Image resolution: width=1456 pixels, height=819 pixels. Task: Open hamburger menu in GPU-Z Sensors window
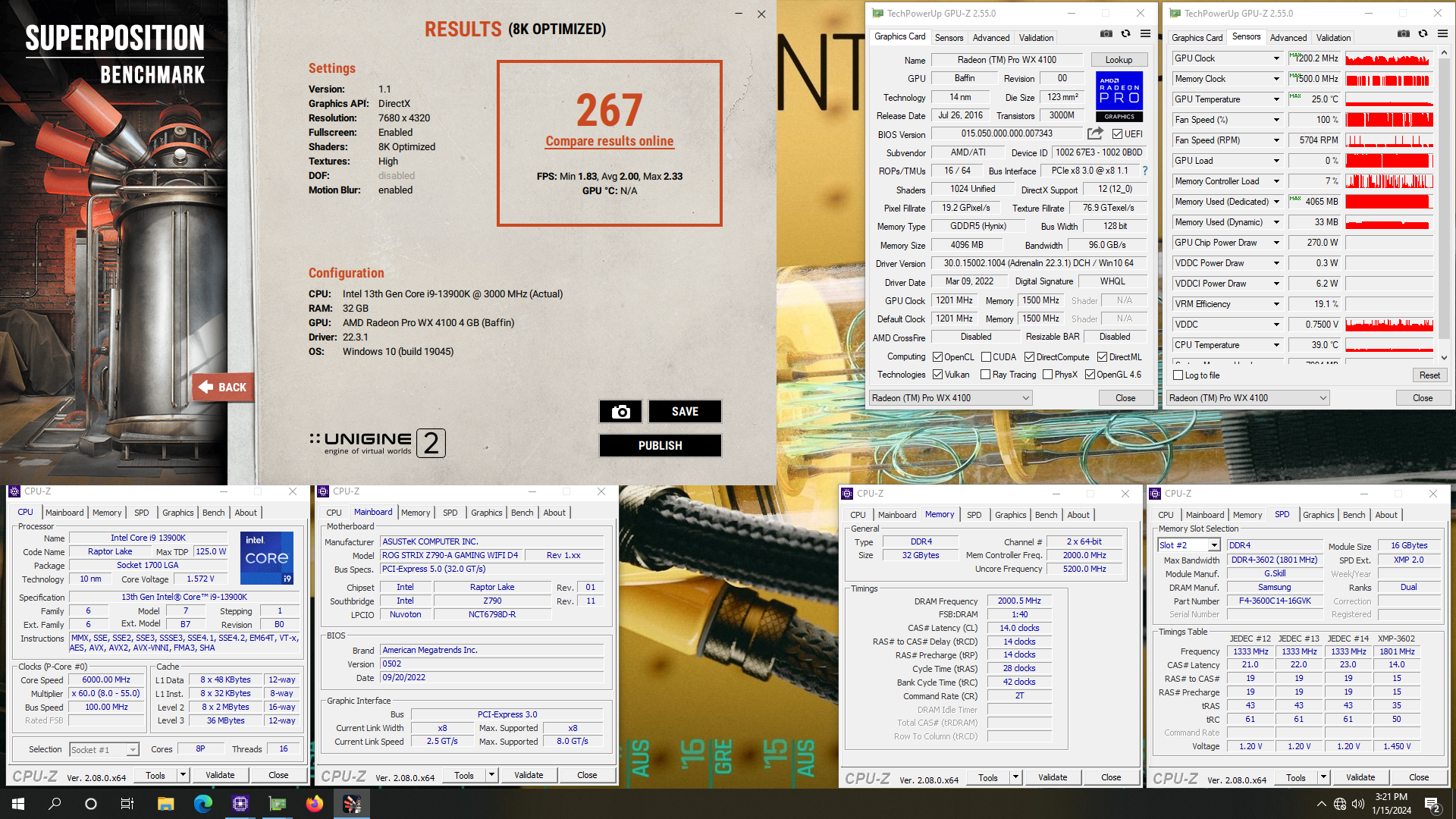1443,34
